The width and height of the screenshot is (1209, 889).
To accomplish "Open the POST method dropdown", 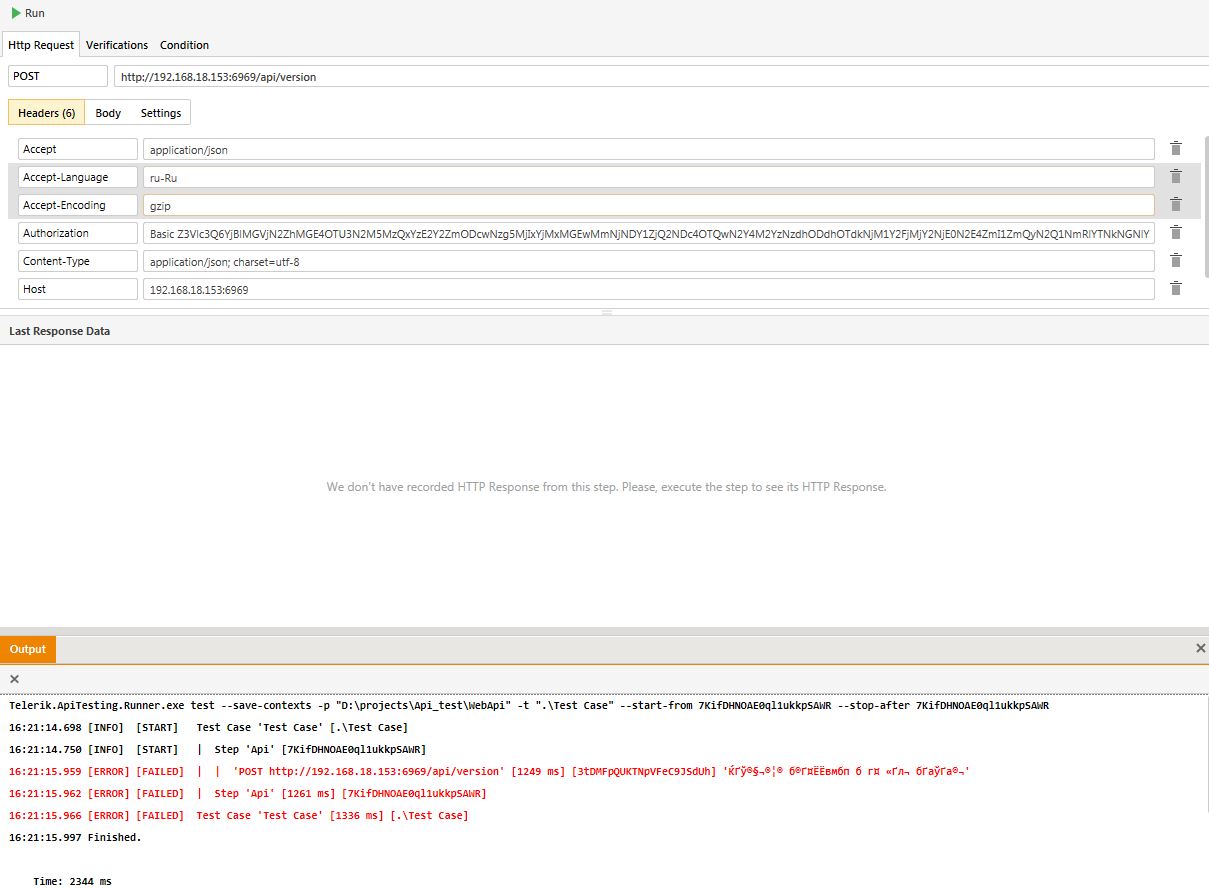I will (57, 76).
